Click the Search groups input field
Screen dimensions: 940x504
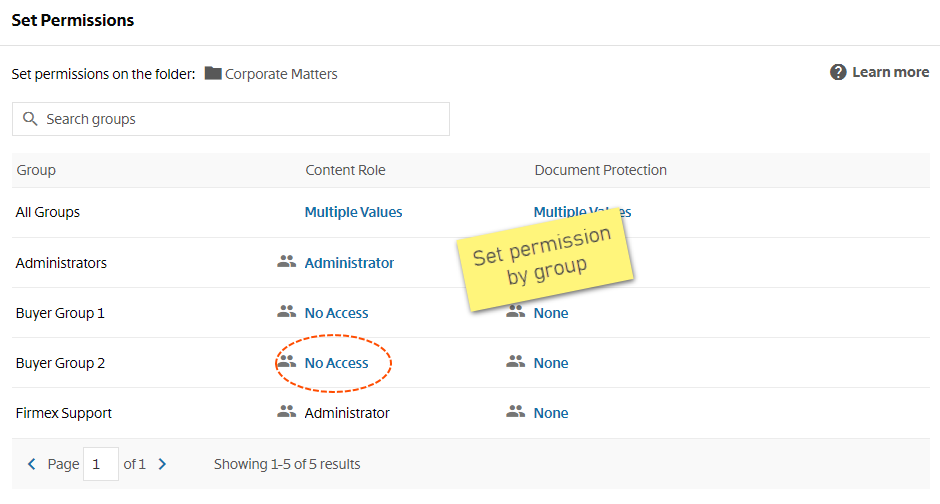coord(231,119)
